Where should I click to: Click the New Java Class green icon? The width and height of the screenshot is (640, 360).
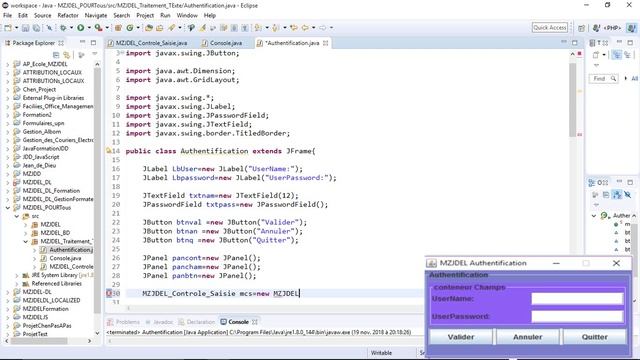pos(130,28)
